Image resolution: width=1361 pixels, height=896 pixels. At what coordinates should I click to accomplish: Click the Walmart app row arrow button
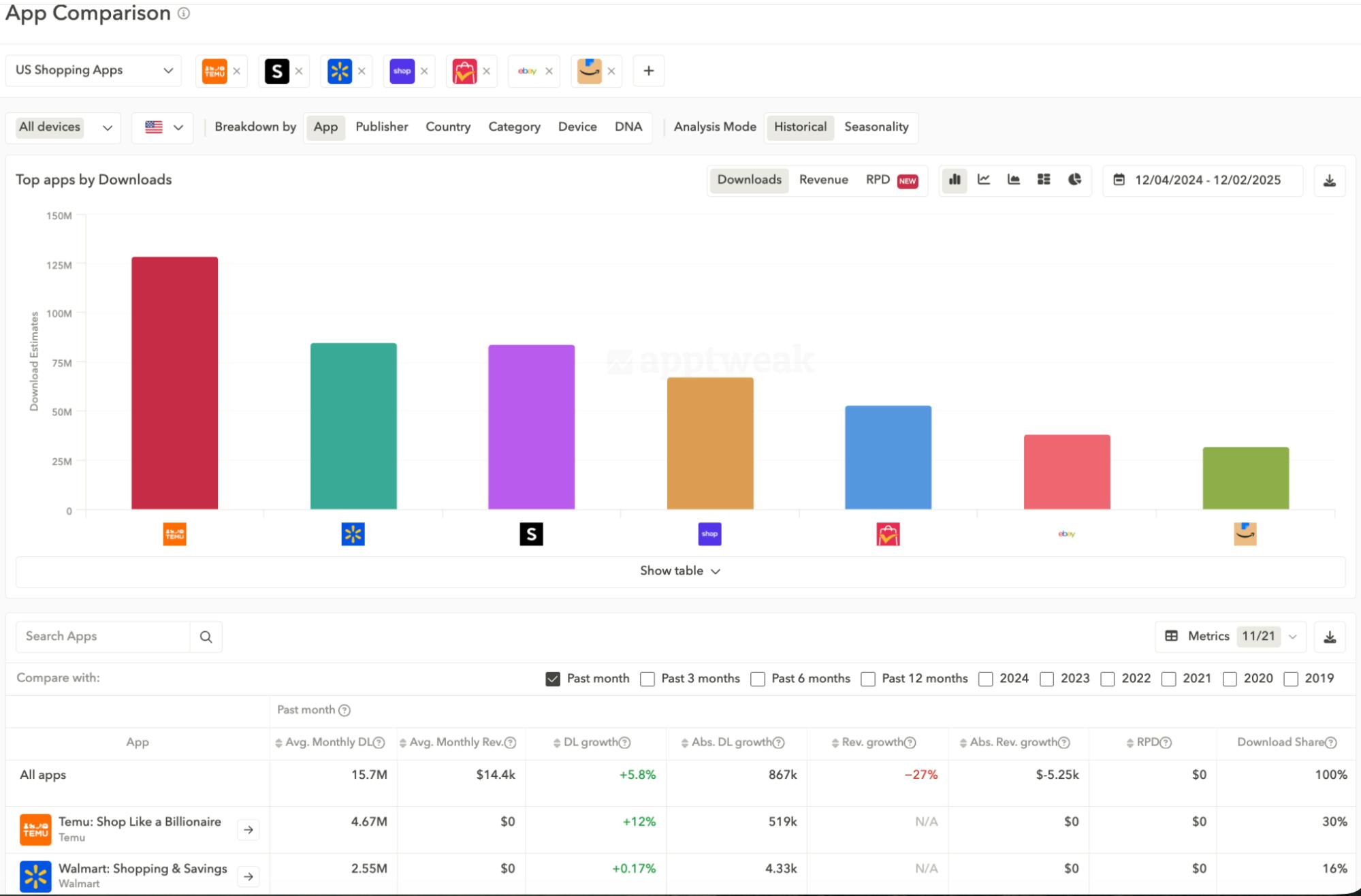249,876
